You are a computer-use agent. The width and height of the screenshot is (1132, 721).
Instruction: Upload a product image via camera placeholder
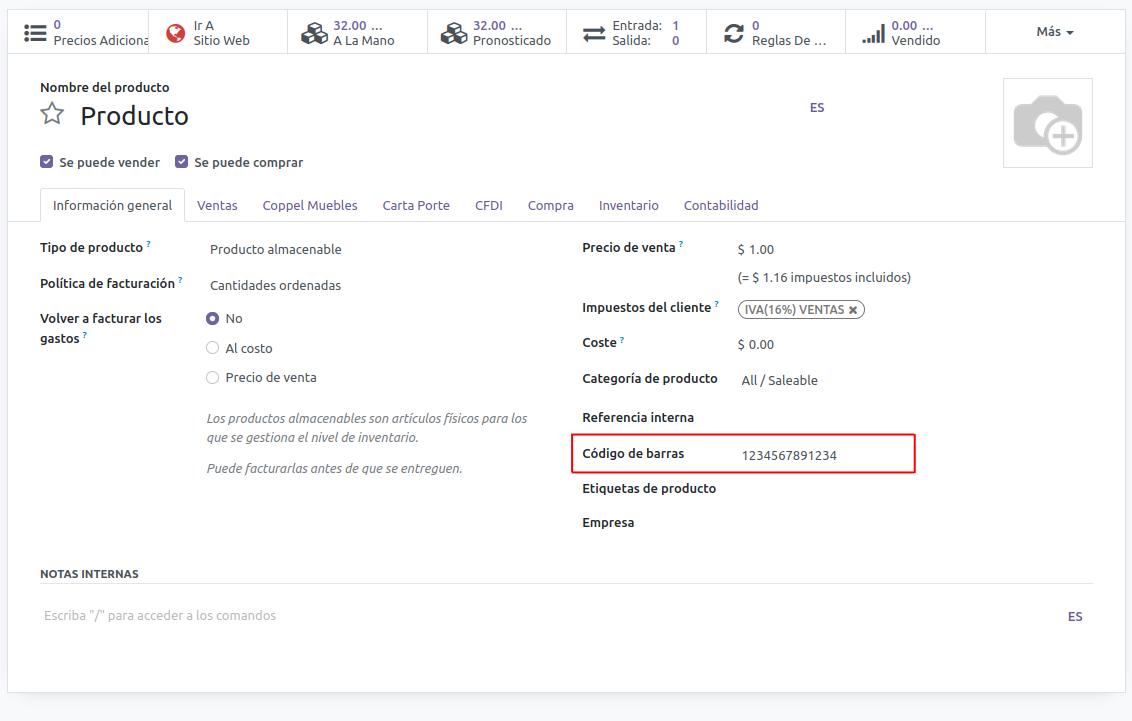1047,123
